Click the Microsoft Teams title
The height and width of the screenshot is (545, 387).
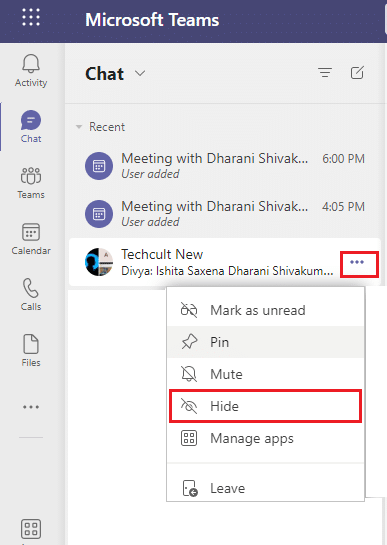coord(152,20)
